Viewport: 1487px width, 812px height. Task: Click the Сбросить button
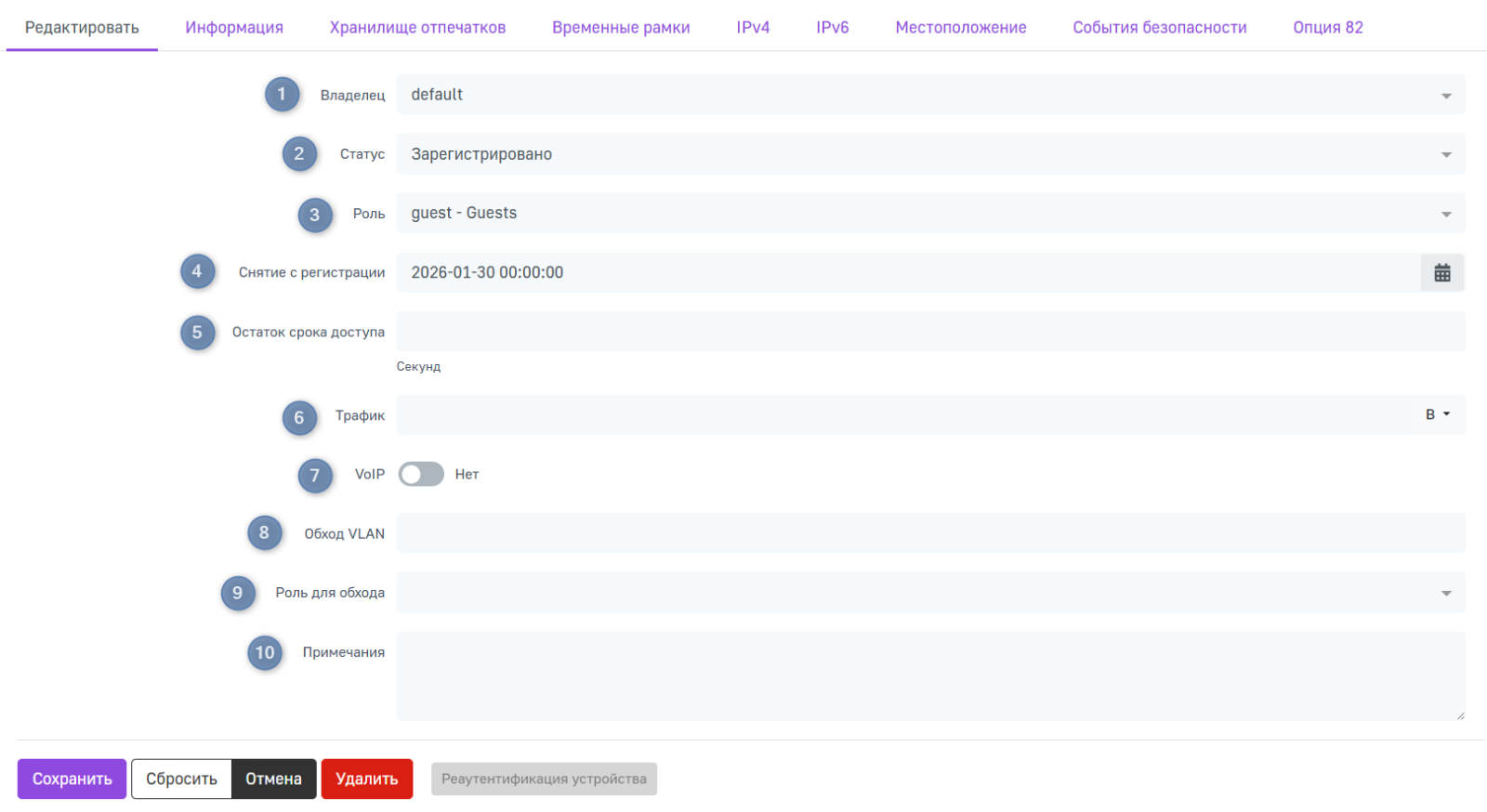coord(181,779)
